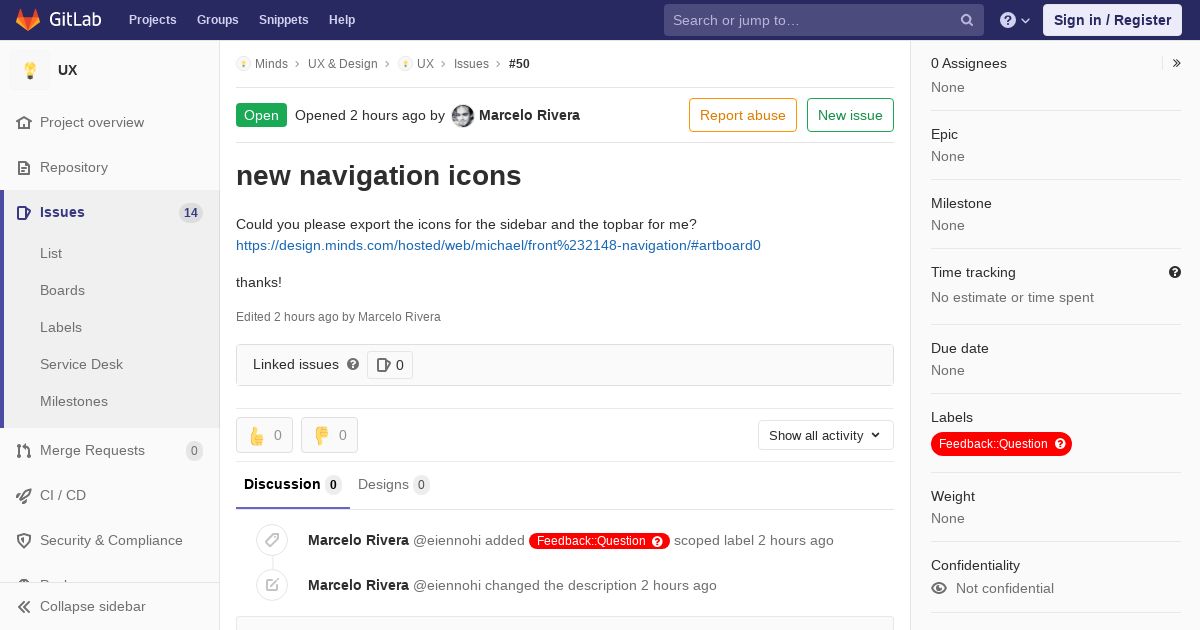Click the Linked issues help icon

(353, 364)
